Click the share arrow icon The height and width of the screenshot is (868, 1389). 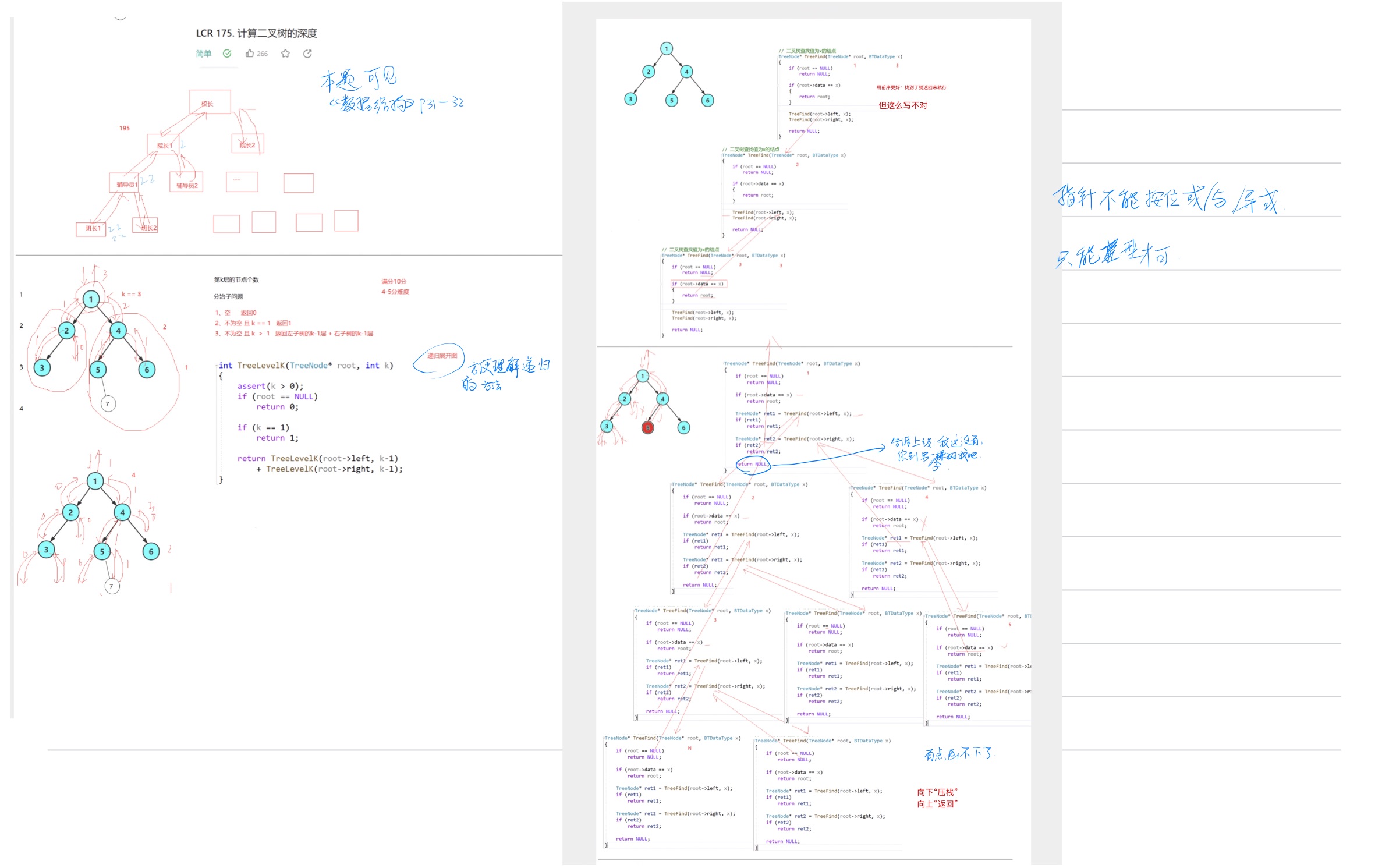(x=307, y=54)
